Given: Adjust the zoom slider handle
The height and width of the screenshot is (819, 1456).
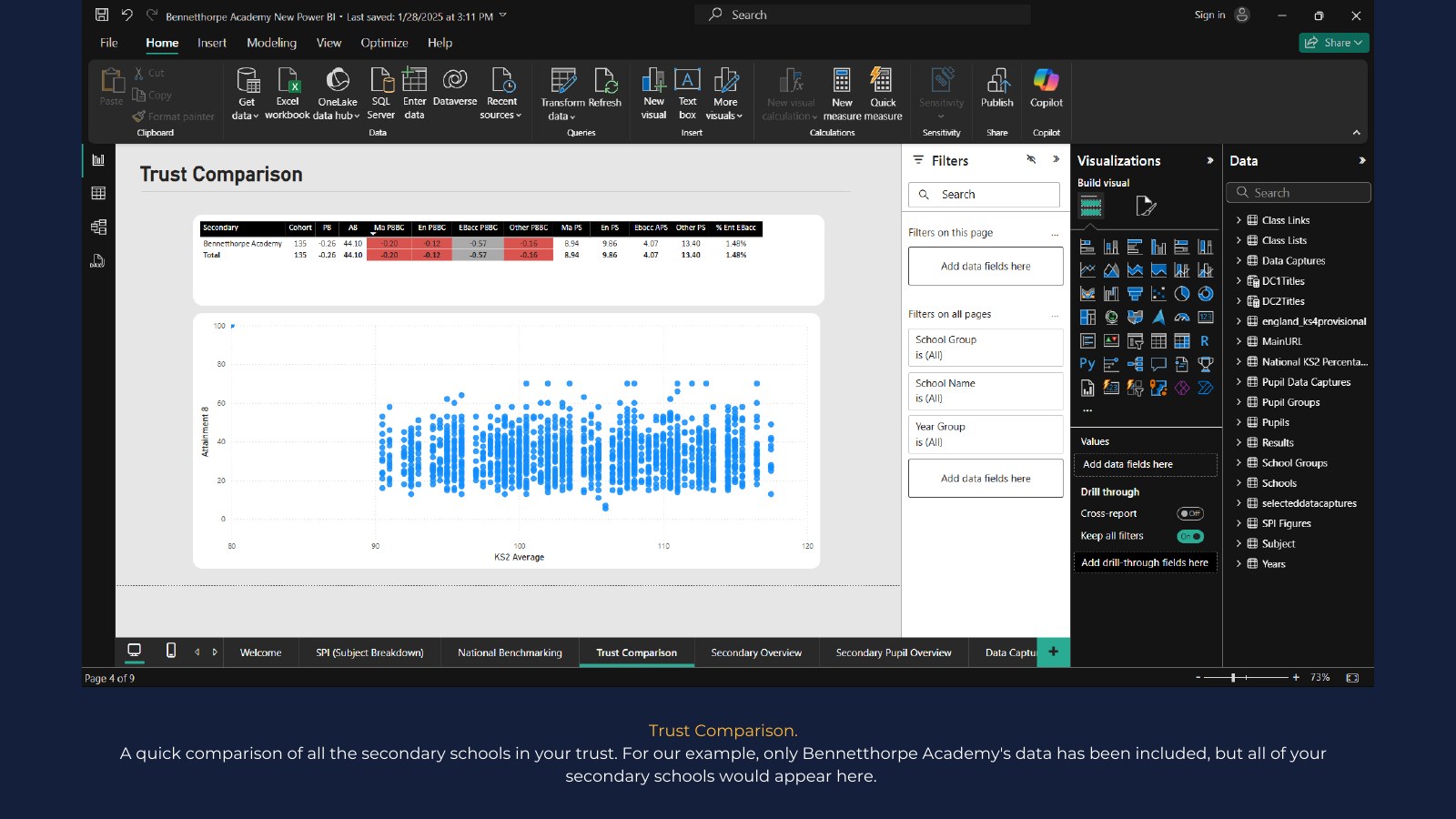Looking at the screenshot, I should [x=1233, y=678].
